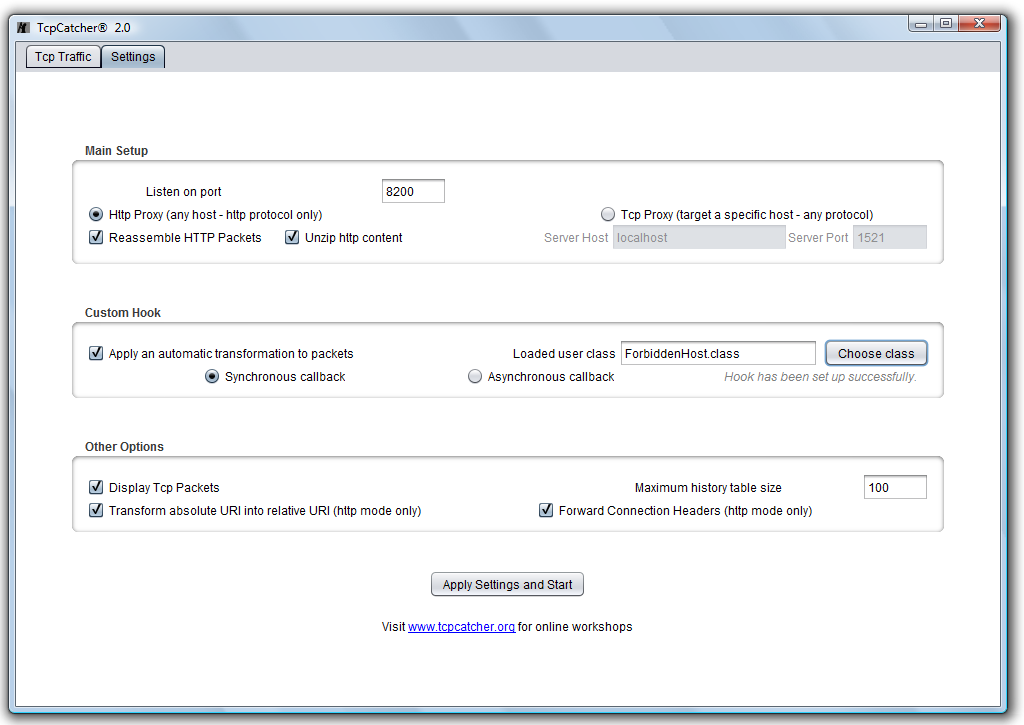1024x725 pixels.
Task: Click the Custom Hook section label
Action: (123, 313)
